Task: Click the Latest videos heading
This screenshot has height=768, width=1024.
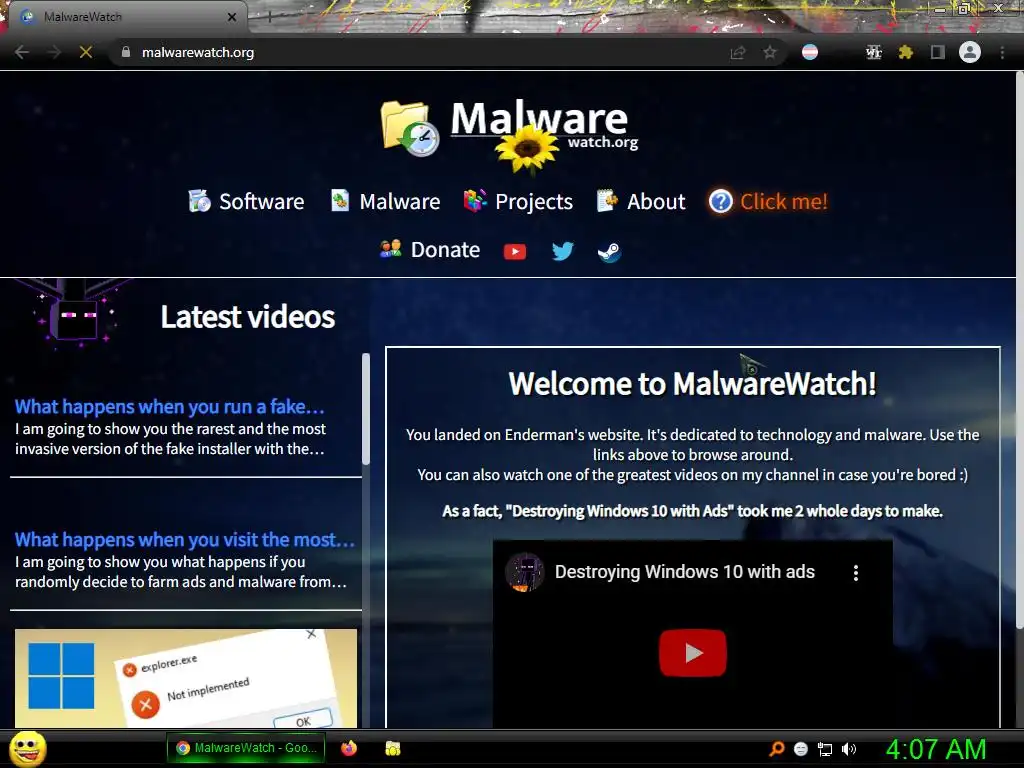Action: [248, 317]
